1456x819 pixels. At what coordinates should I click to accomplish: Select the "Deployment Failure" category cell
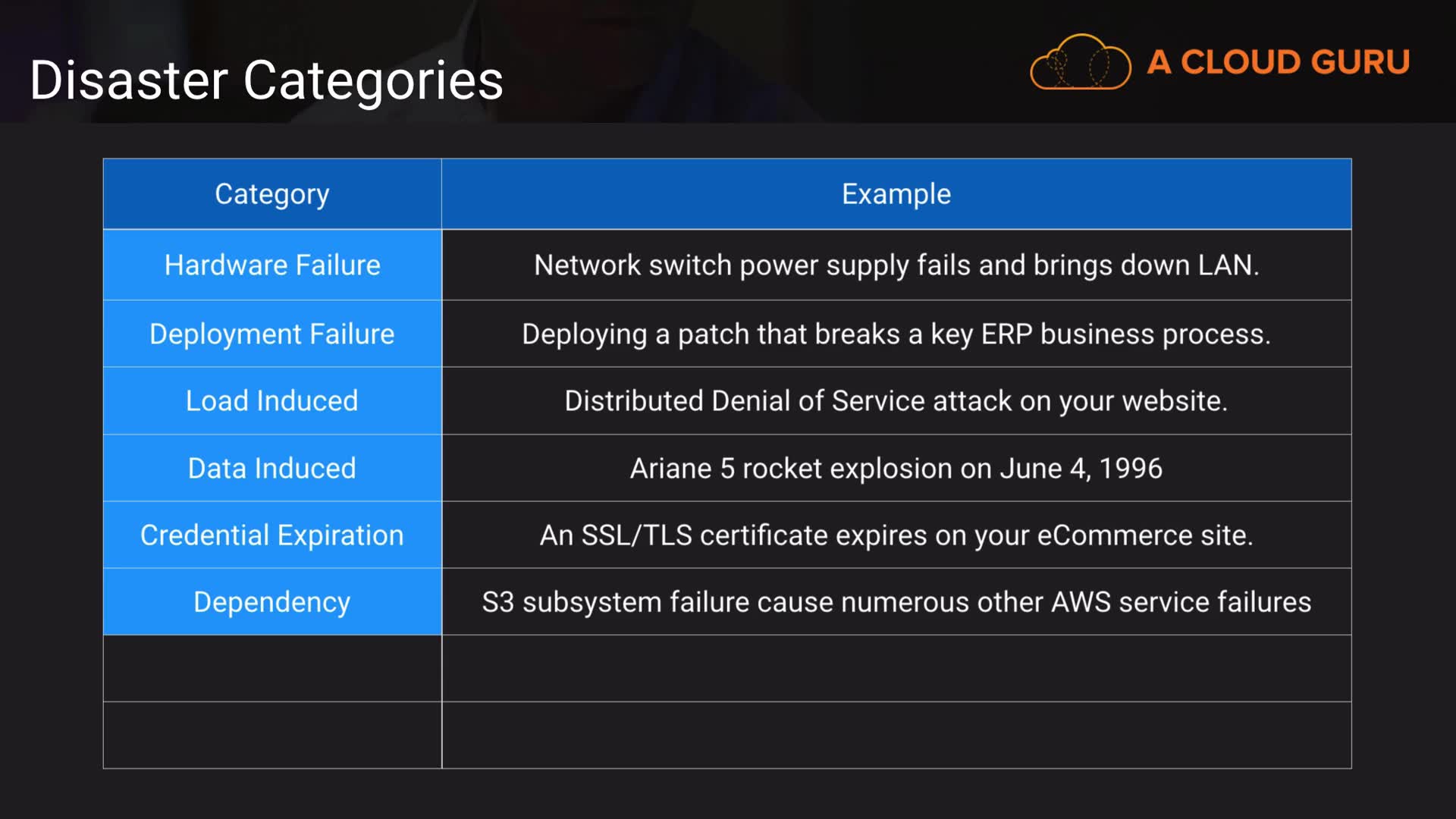click(x=272, y=334)
